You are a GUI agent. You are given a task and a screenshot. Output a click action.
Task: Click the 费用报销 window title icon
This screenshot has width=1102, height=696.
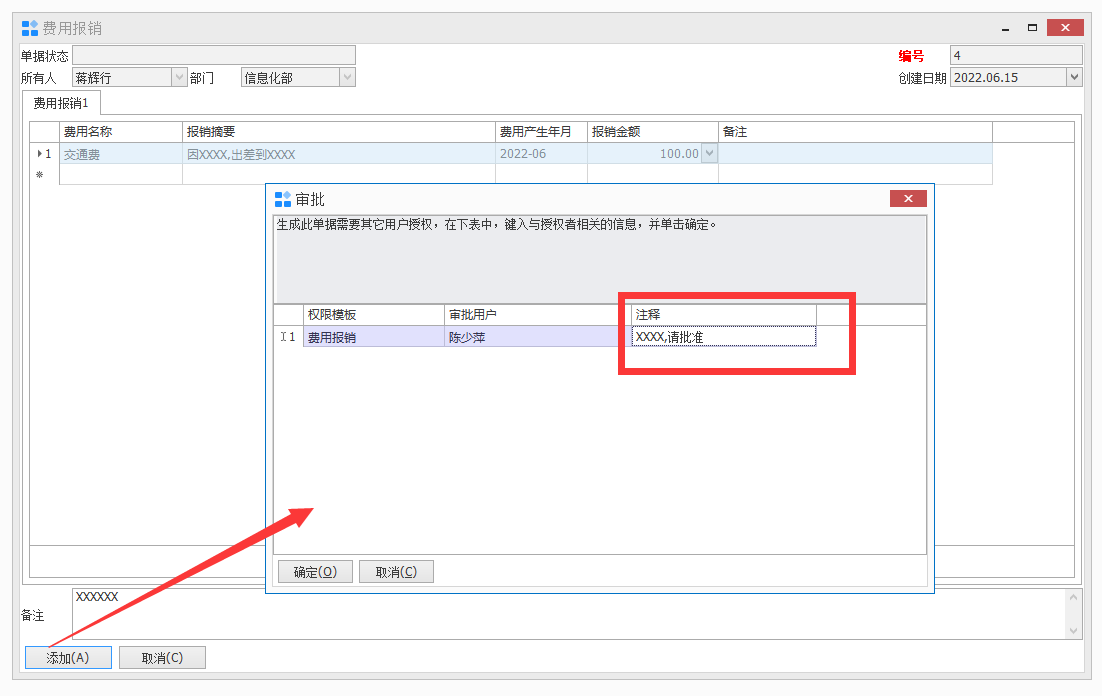30,28
